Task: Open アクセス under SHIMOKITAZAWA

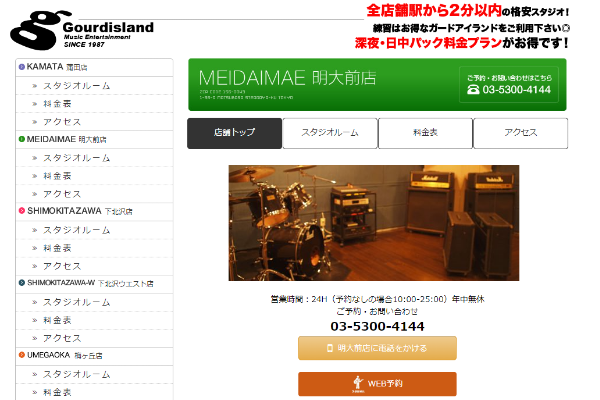Action: click(x=94, y=266)
